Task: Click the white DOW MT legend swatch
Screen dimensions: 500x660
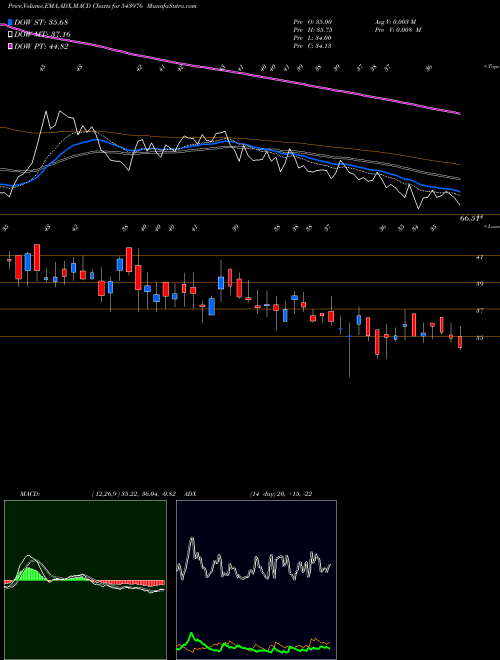Action: pos(10,34)
